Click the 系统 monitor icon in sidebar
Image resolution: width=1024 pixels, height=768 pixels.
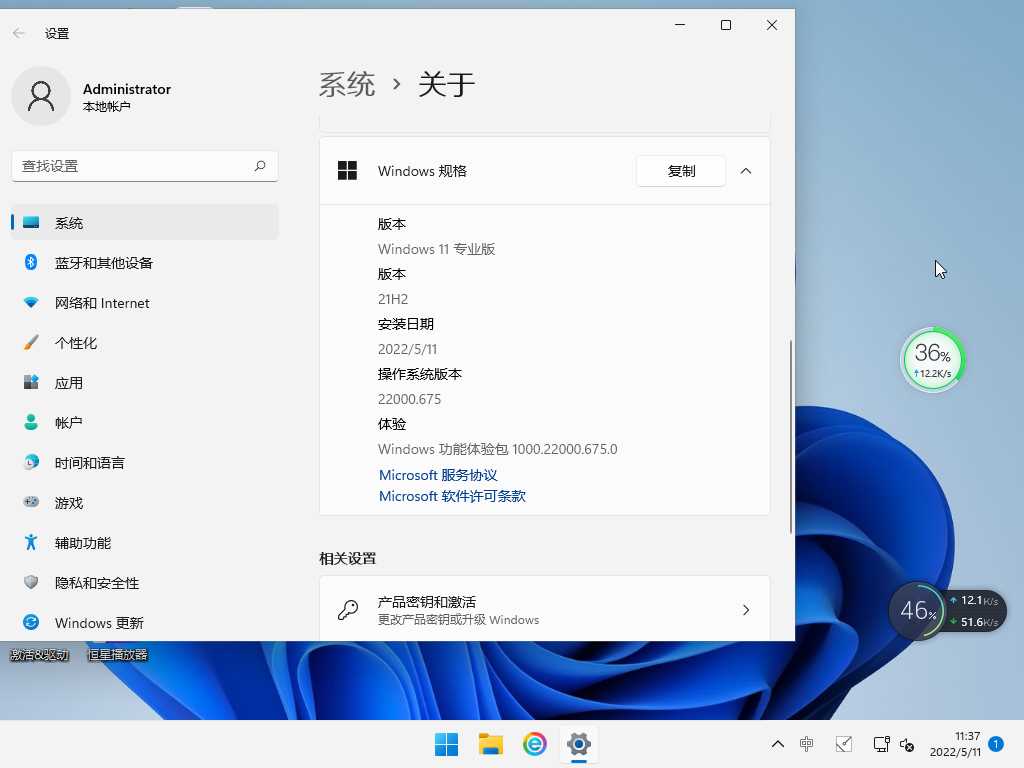31,223
